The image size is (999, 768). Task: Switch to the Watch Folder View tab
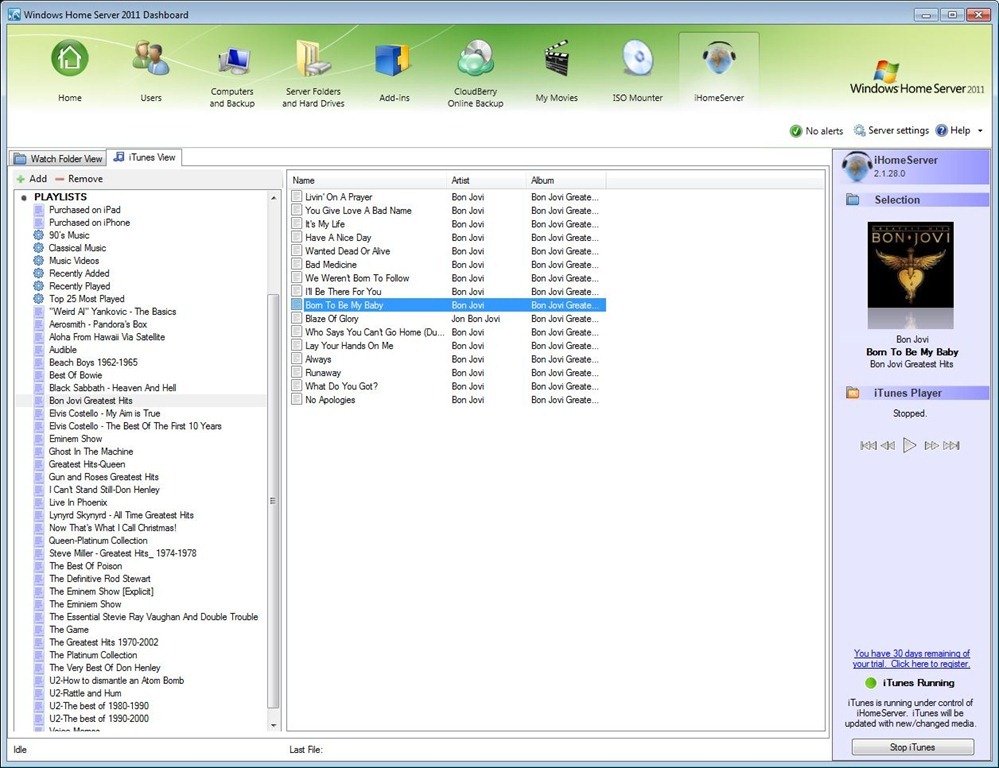[58, 159]
